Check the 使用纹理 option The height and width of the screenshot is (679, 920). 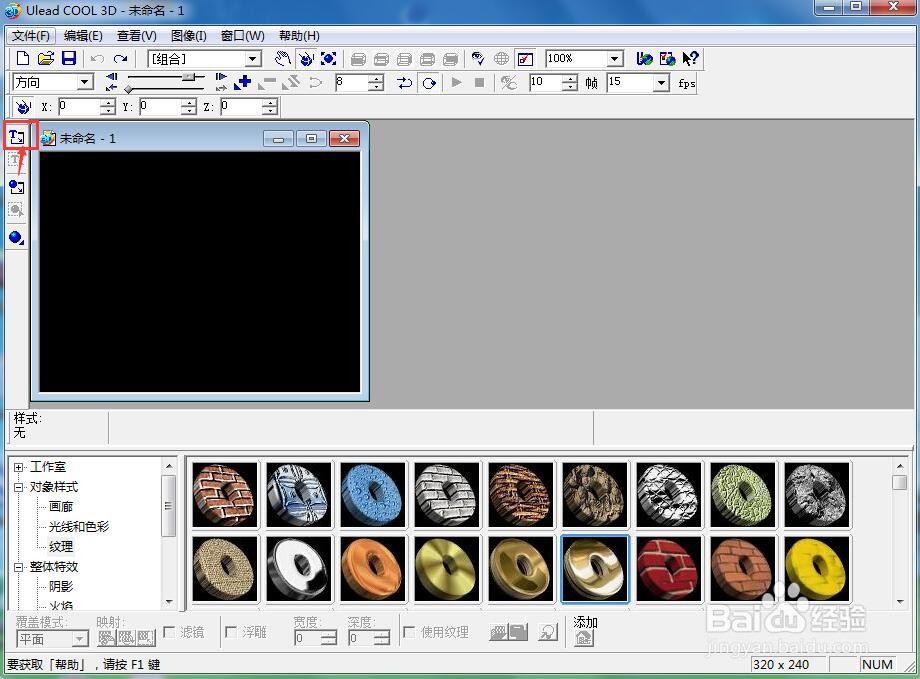[x=409, y=632]
